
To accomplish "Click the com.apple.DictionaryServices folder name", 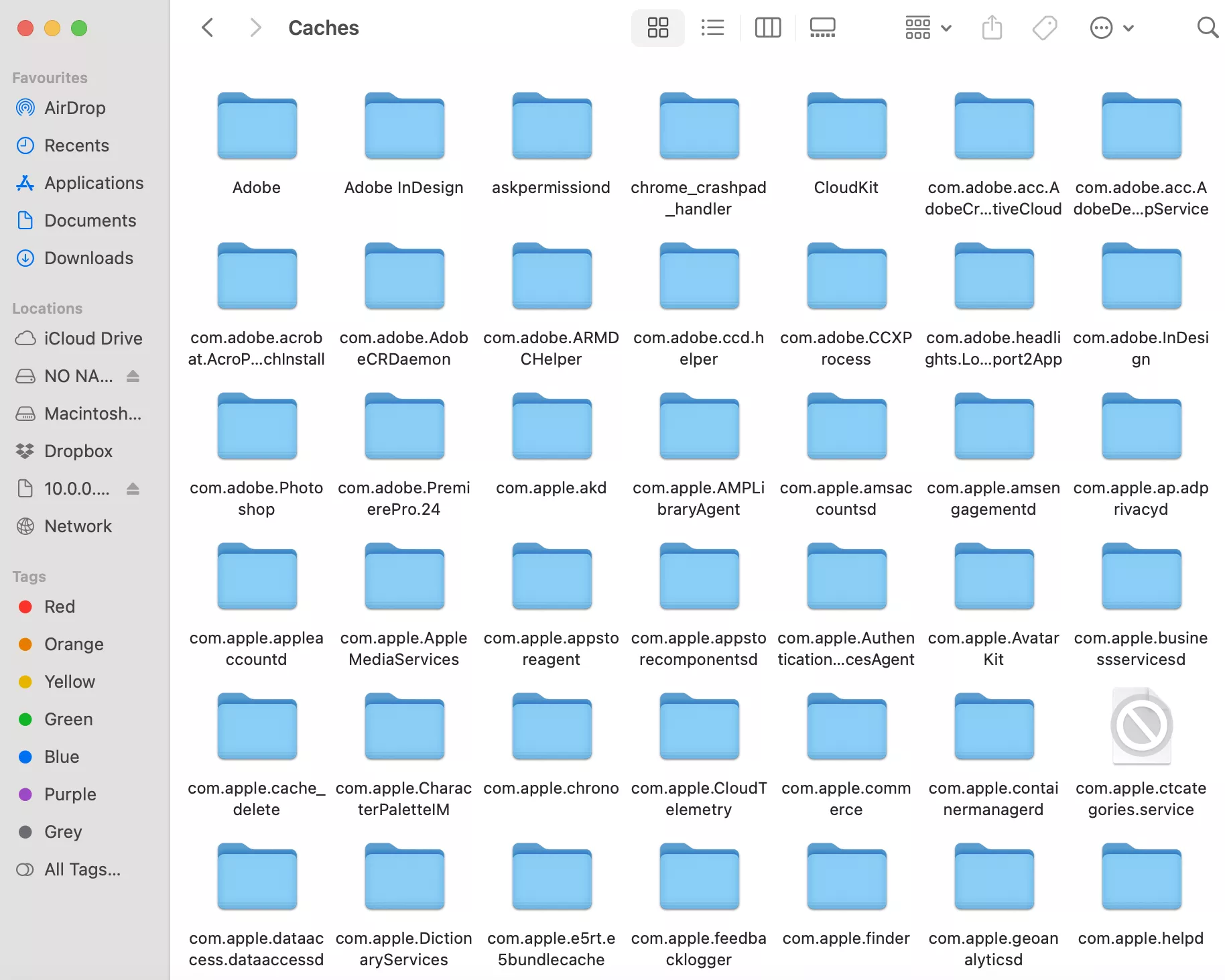I will pos(404,949).
